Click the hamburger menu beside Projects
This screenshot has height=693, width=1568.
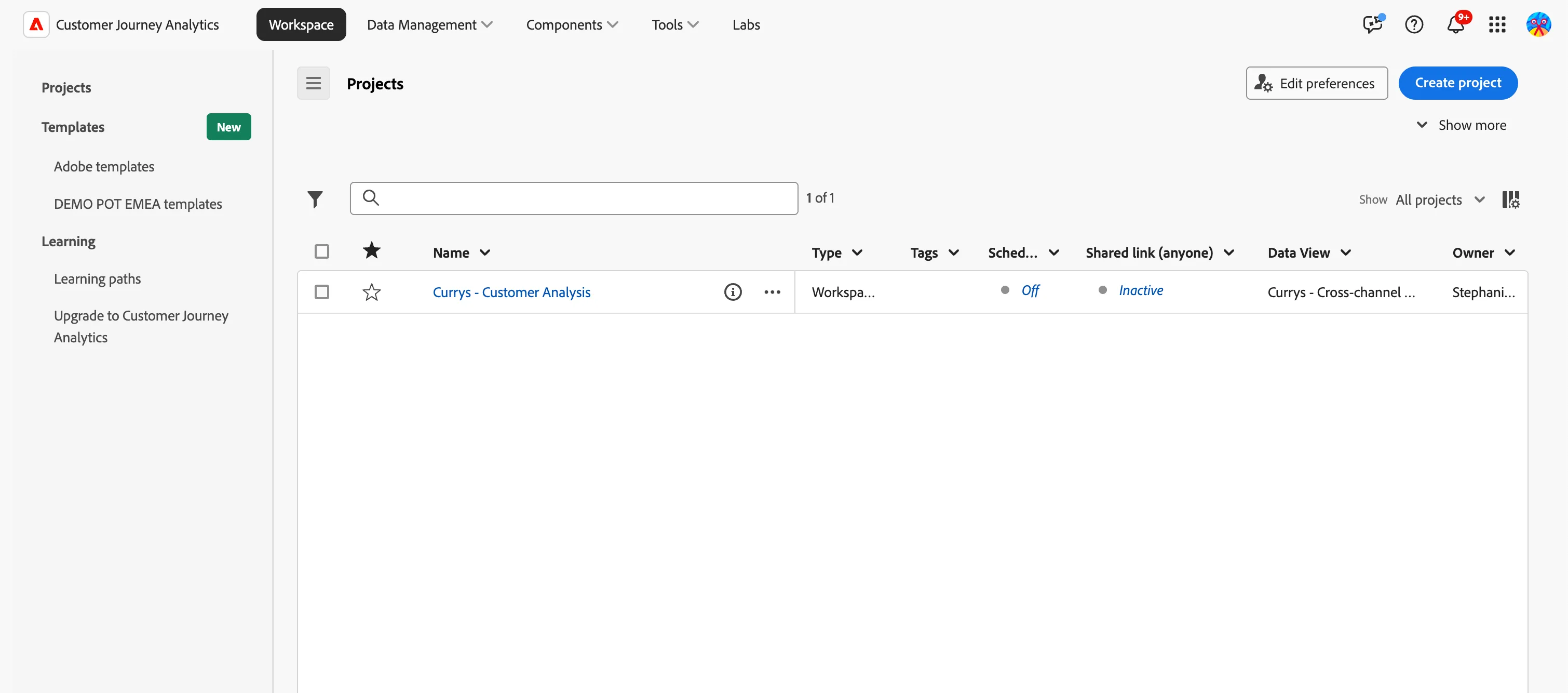click(314, 83)
